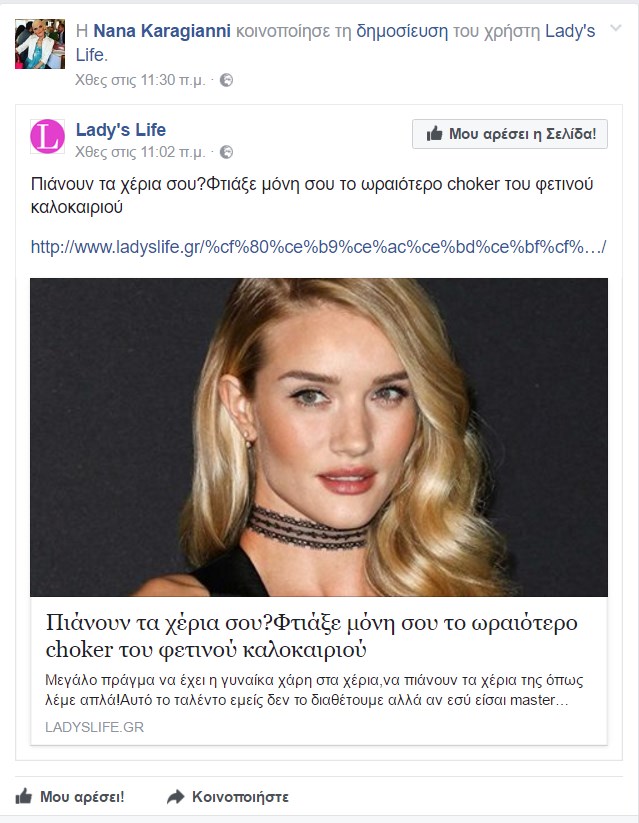Open the post options chevron dropdown
This screenshot has height=823, width=639.
615,28
